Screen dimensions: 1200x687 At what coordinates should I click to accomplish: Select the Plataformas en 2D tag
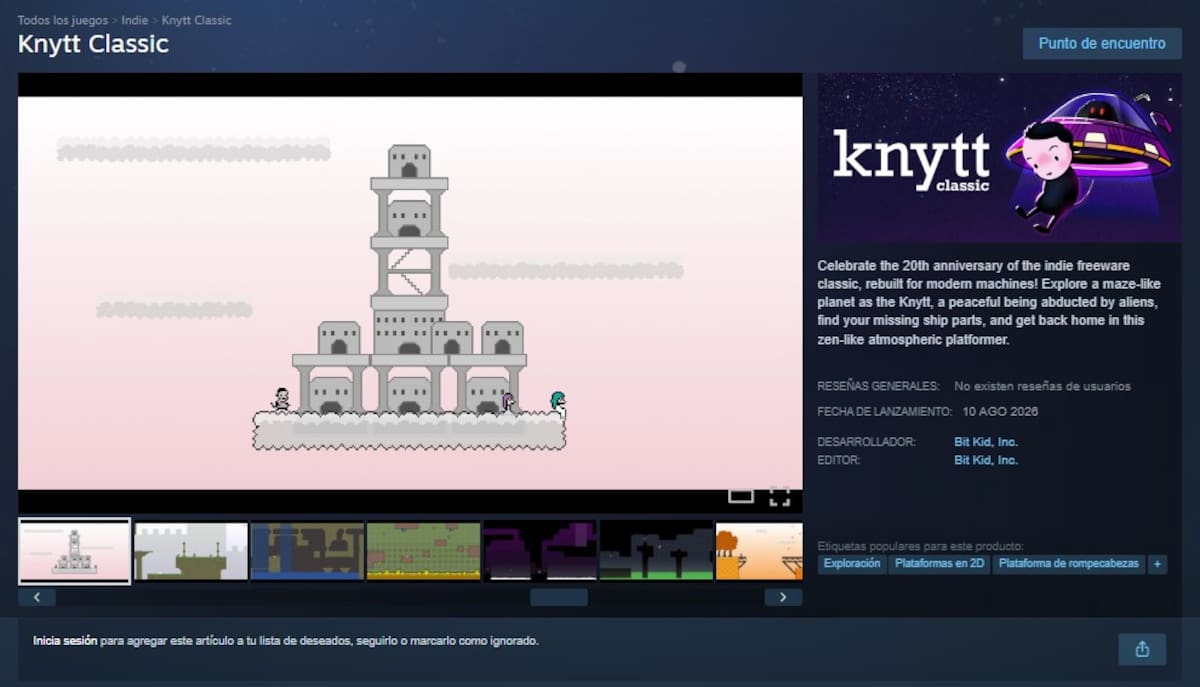click(939, 564)
